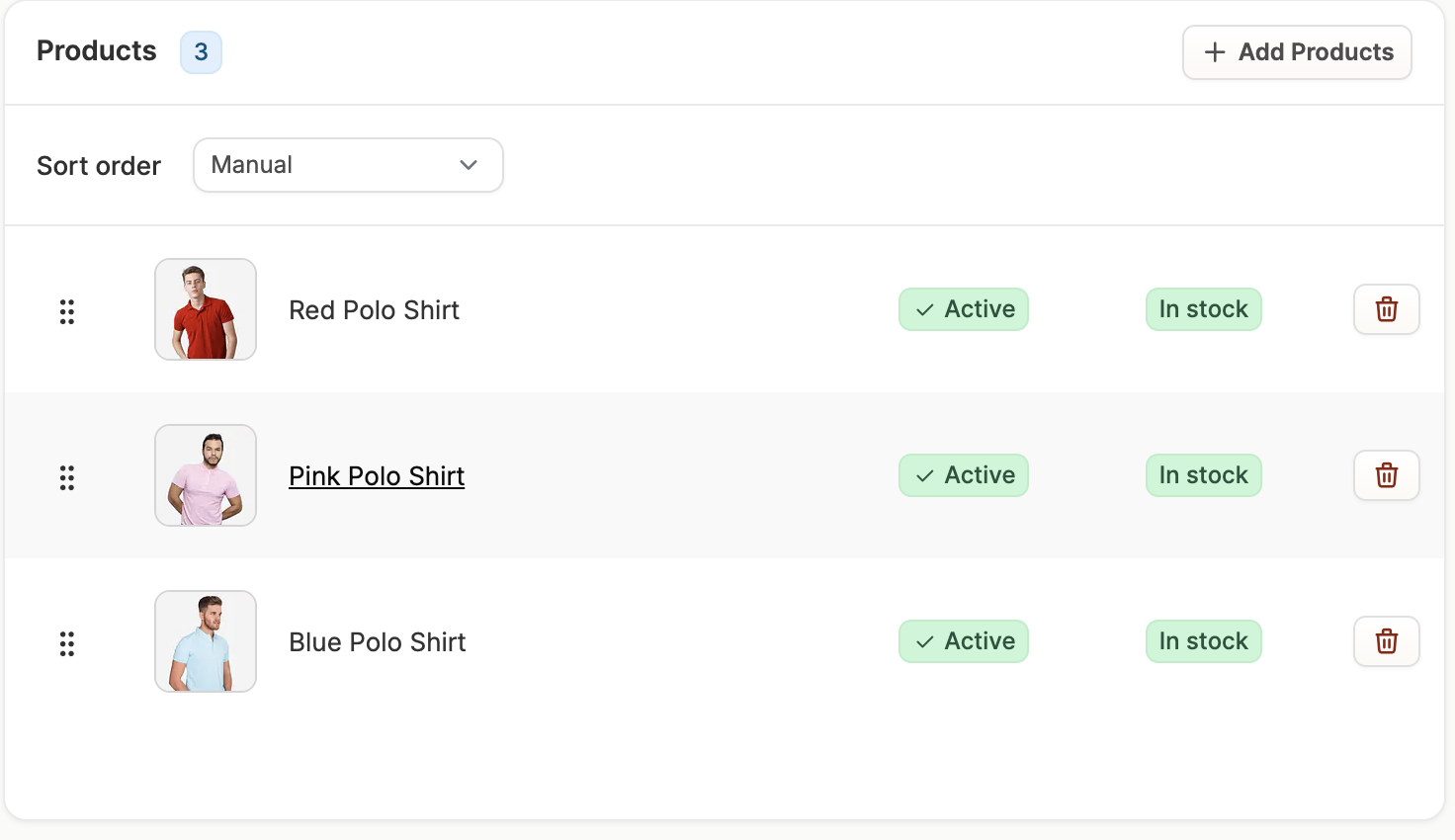The height and width of the screenshot is (840, 1455).
Task: Click the Red Polo Shirt thumbnail image
Action: click(x=206, y=309)
